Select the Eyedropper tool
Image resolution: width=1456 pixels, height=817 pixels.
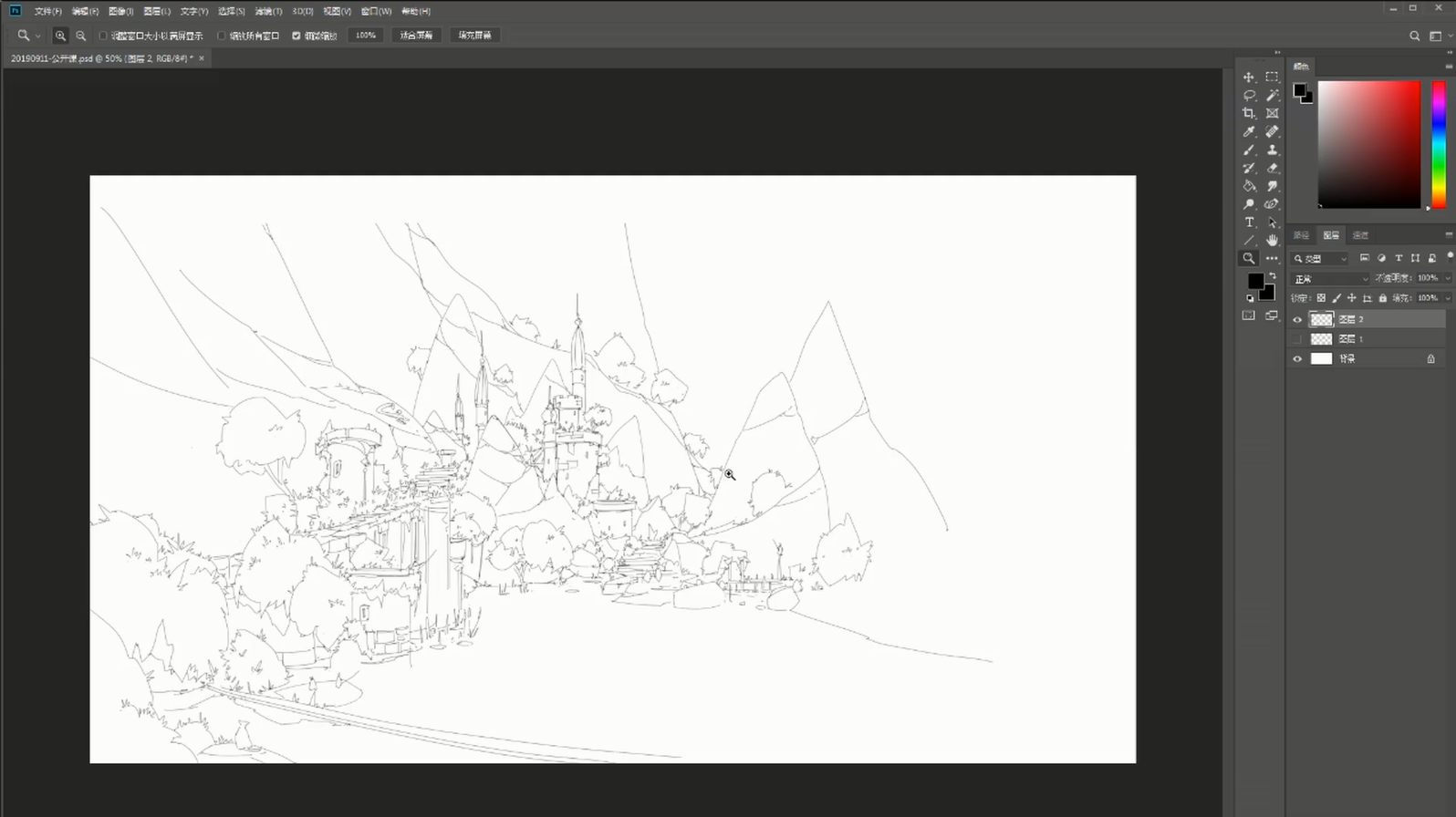pyautogui.click(x=1249, y=132)
